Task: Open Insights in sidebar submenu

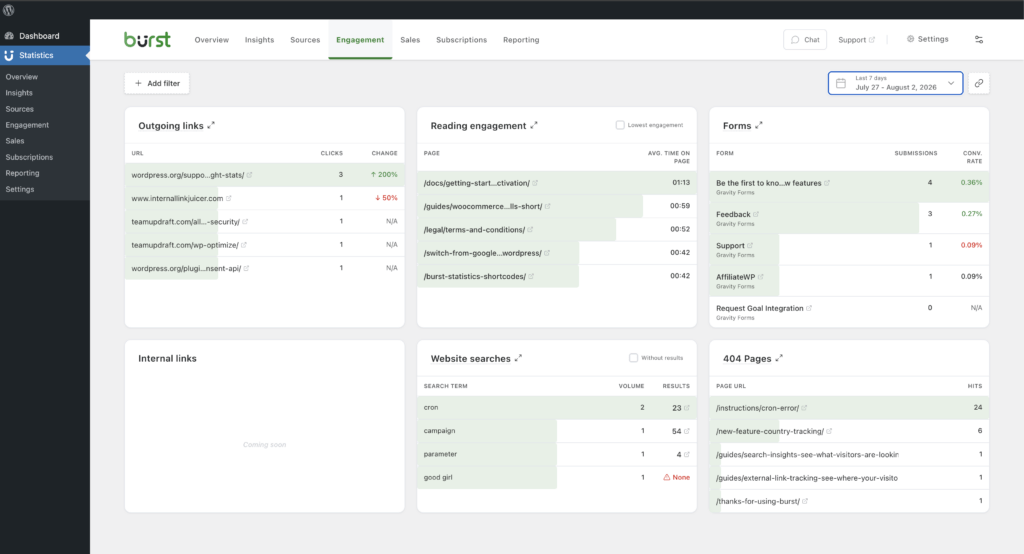Action: tap(19, 93)
